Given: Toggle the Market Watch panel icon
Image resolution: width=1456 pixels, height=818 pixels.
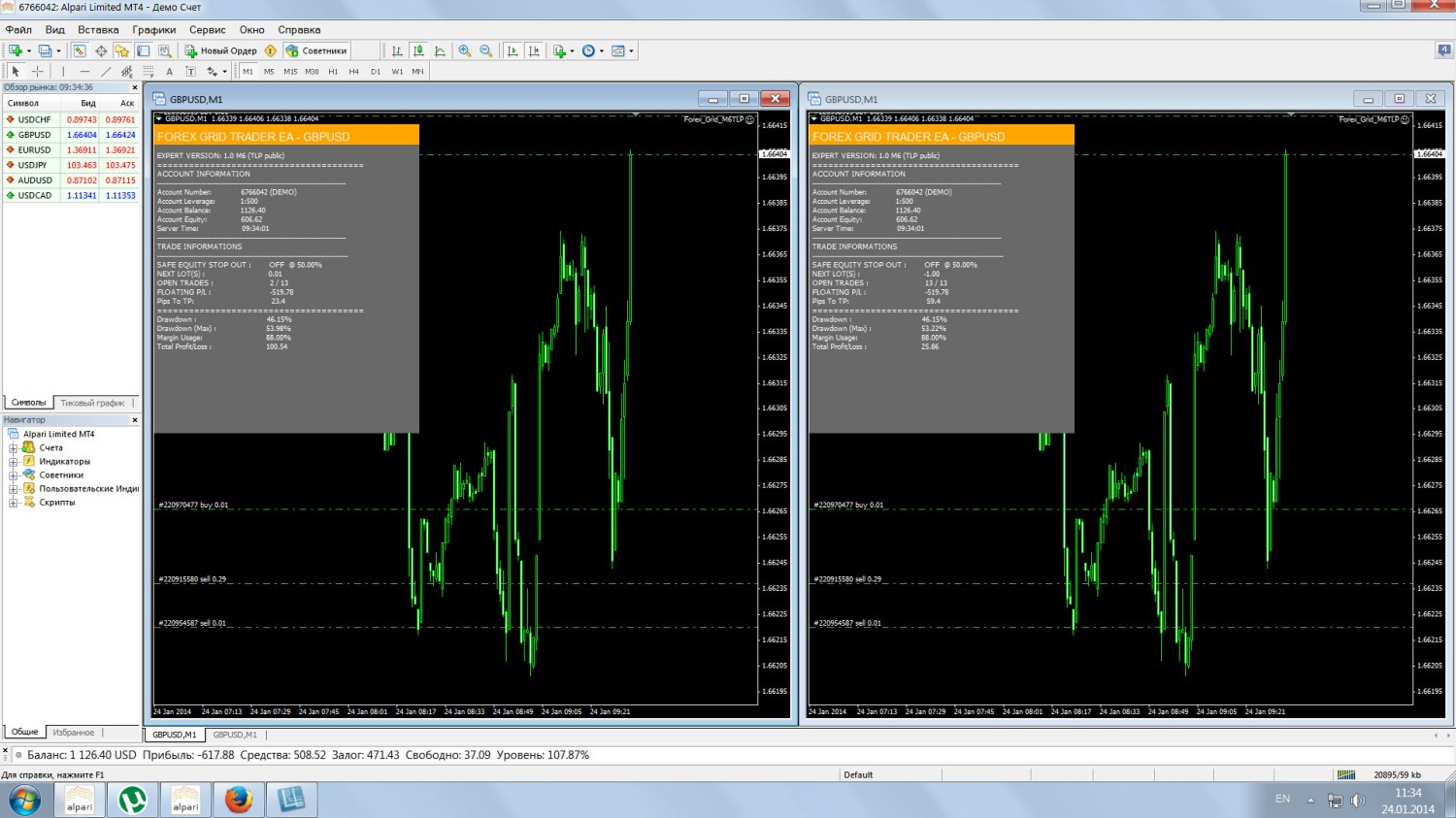Looking at the screenshot, I should coord(80,50).
